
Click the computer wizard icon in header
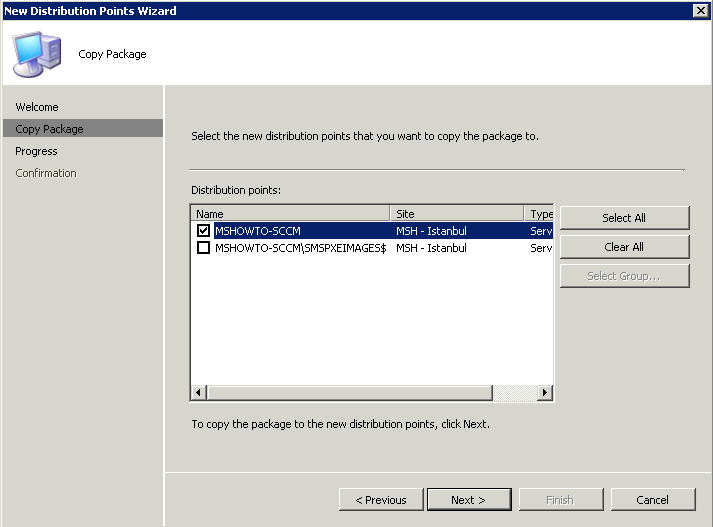(36, 54)
